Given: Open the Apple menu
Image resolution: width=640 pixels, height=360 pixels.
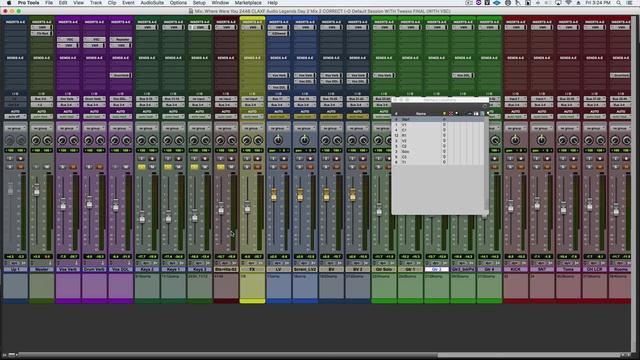Looking at the screenshot, I should click(x=9, y=3).
